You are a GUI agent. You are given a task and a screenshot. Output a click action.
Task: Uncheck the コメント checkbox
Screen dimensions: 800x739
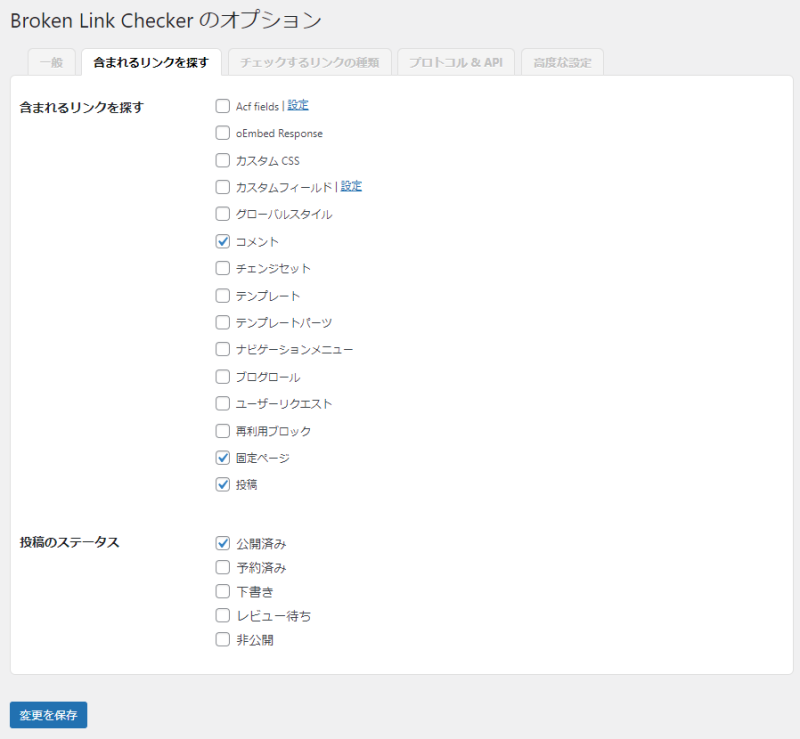pos(222,241)
